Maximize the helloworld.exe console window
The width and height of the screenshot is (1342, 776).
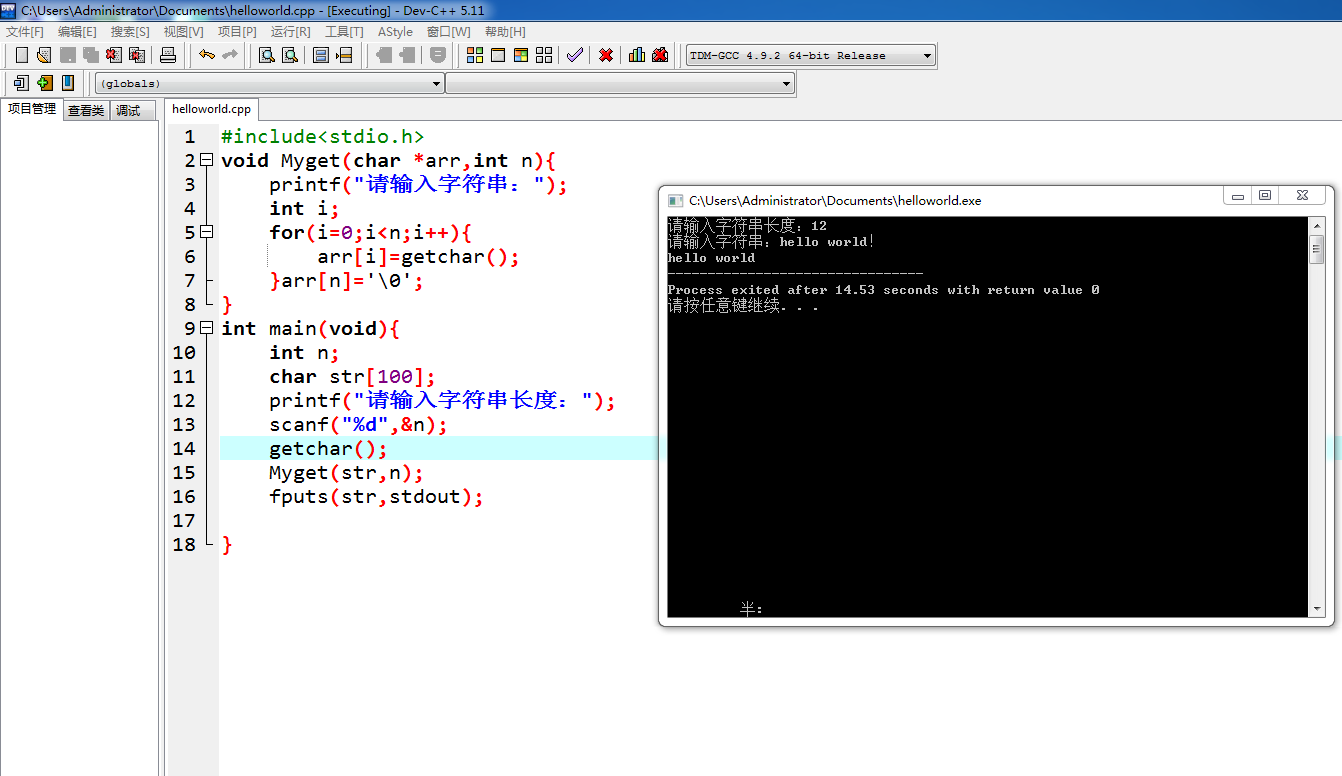(x=1265, y=196)
